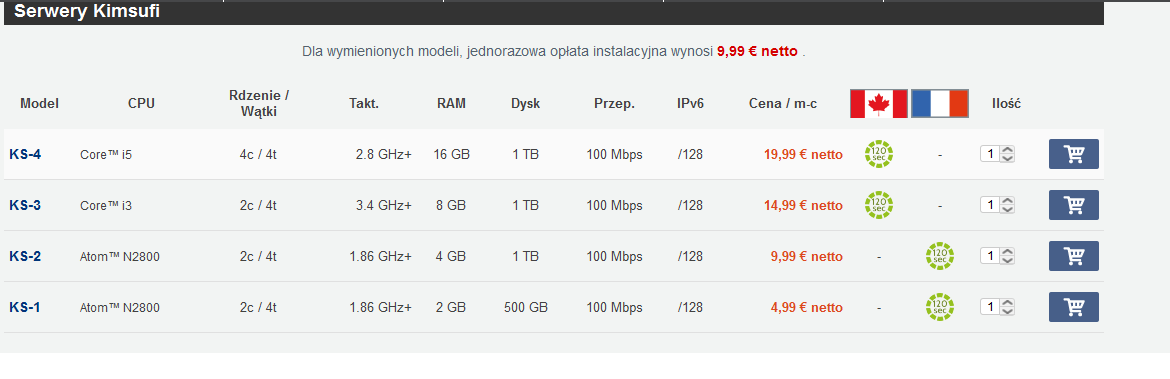The height and width of the screenshot is (379, 1170).
Task: Click the France flag icon
Action: (940, 104)
